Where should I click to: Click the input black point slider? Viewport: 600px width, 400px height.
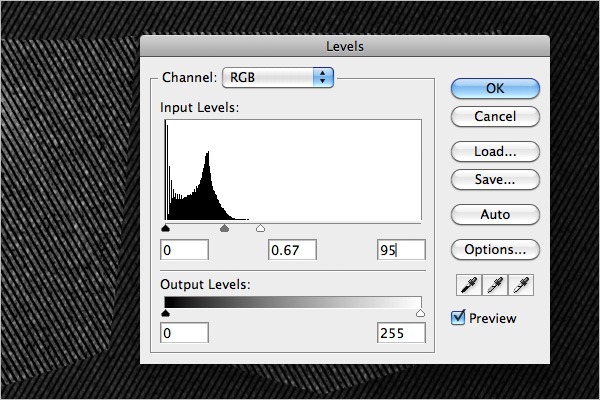pyautogui.click(x=165, y=229)
